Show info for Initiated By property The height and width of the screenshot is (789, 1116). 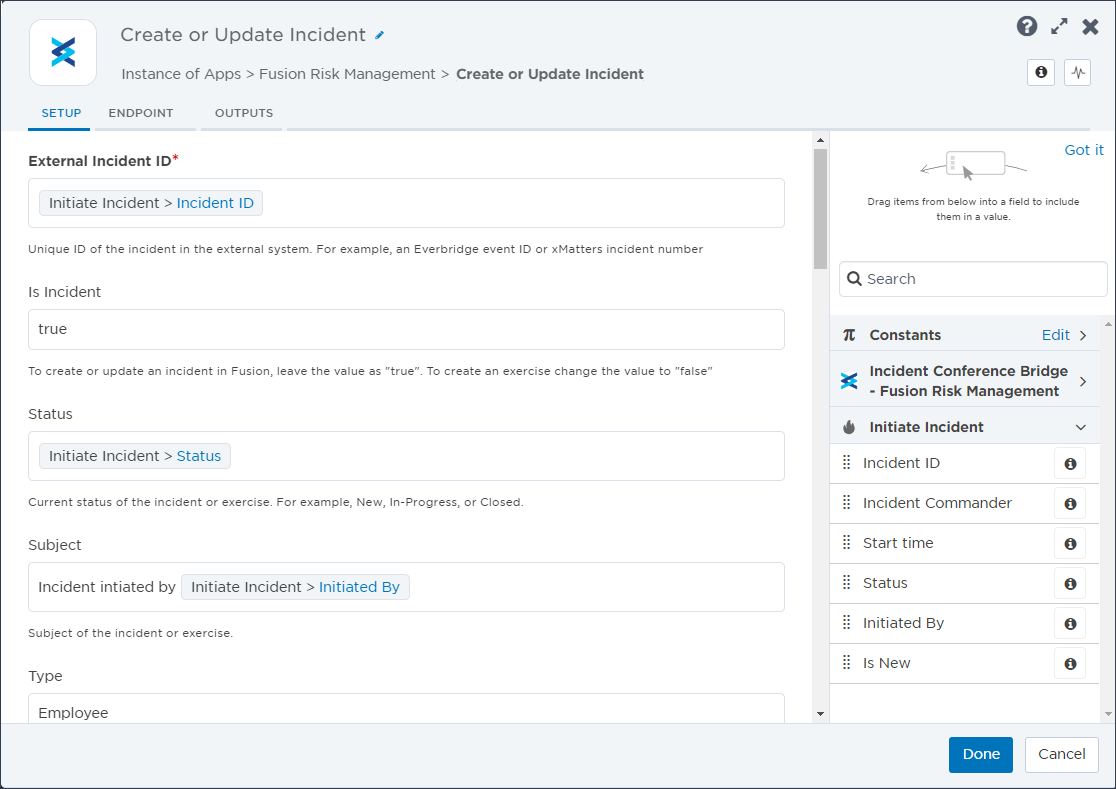1070,623
